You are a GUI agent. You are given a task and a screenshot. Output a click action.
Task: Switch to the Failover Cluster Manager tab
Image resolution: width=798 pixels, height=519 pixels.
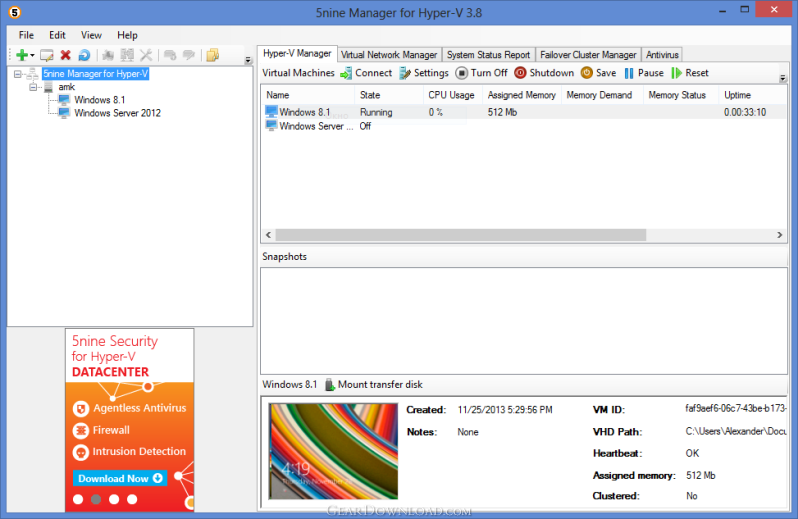pos(588,54)
